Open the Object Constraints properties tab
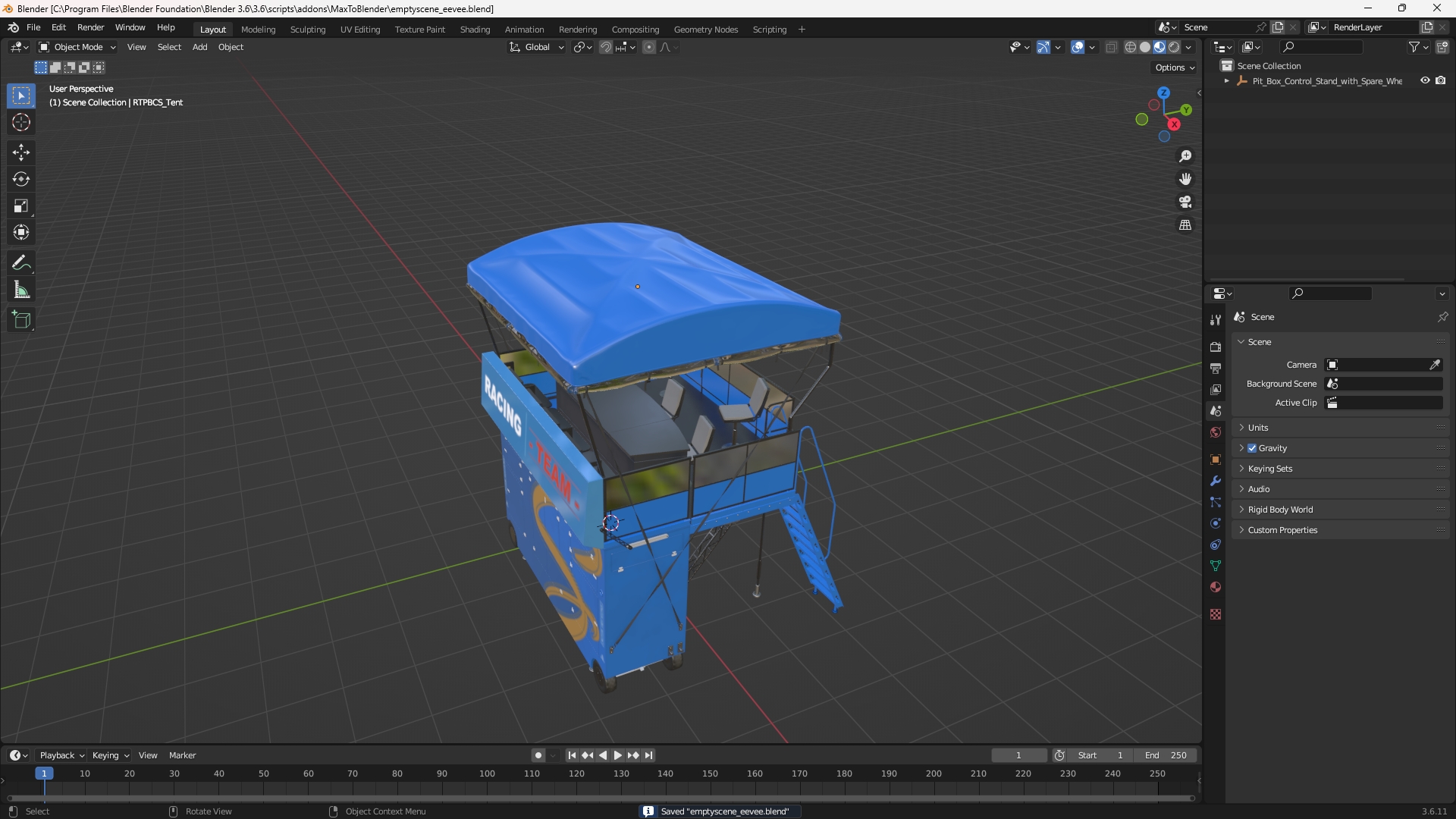Screen dimensions: 1456x819 tap(1216, 544)
